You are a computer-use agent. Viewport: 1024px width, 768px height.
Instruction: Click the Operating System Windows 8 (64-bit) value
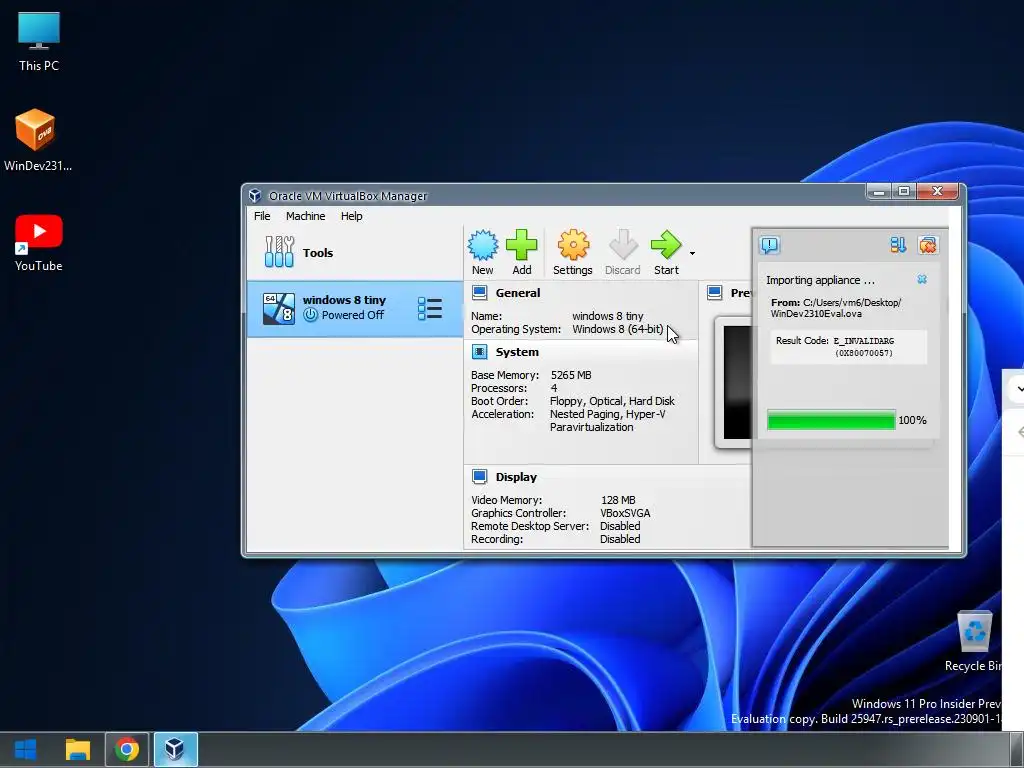pos(618,329)
